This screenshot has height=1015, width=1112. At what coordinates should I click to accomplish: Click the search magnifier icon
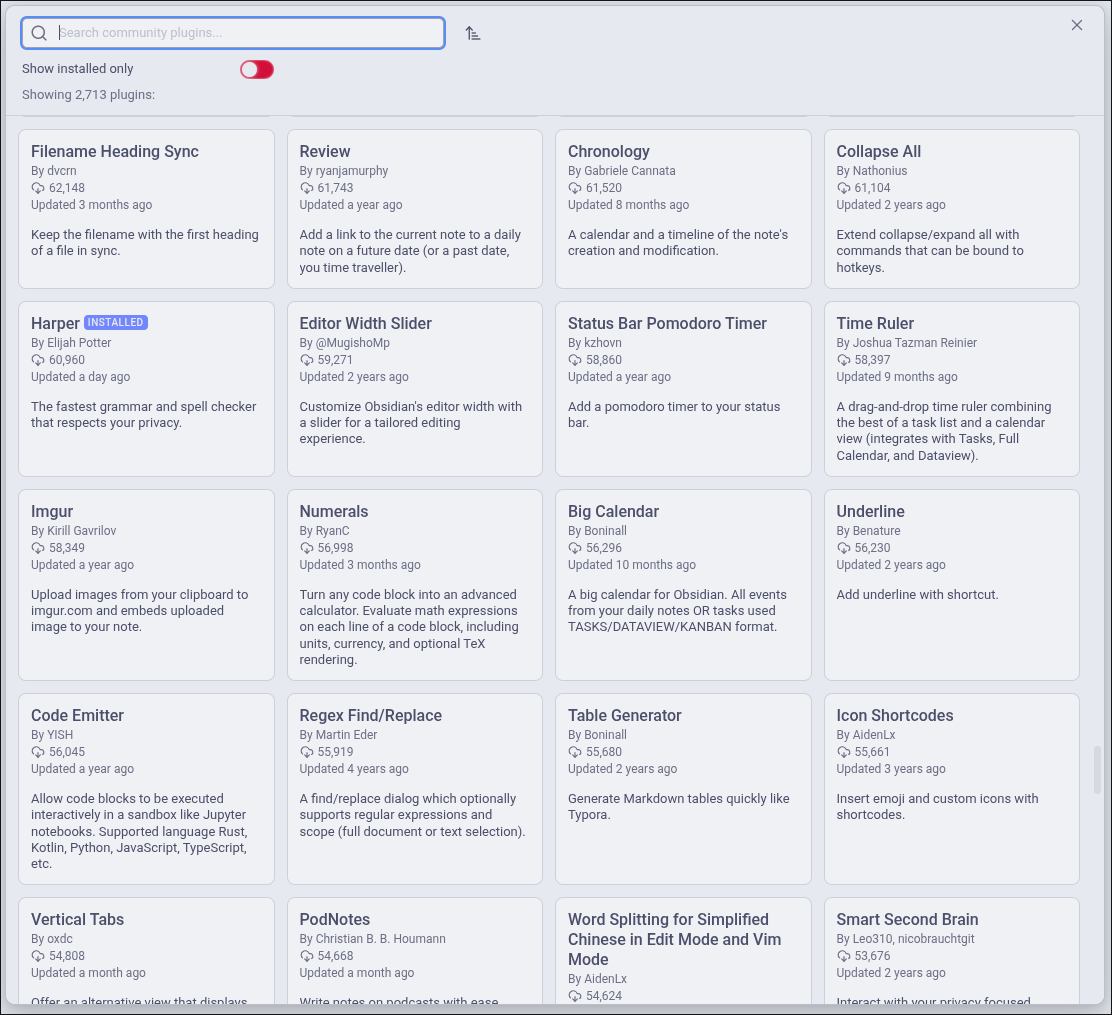click(39, 33)
